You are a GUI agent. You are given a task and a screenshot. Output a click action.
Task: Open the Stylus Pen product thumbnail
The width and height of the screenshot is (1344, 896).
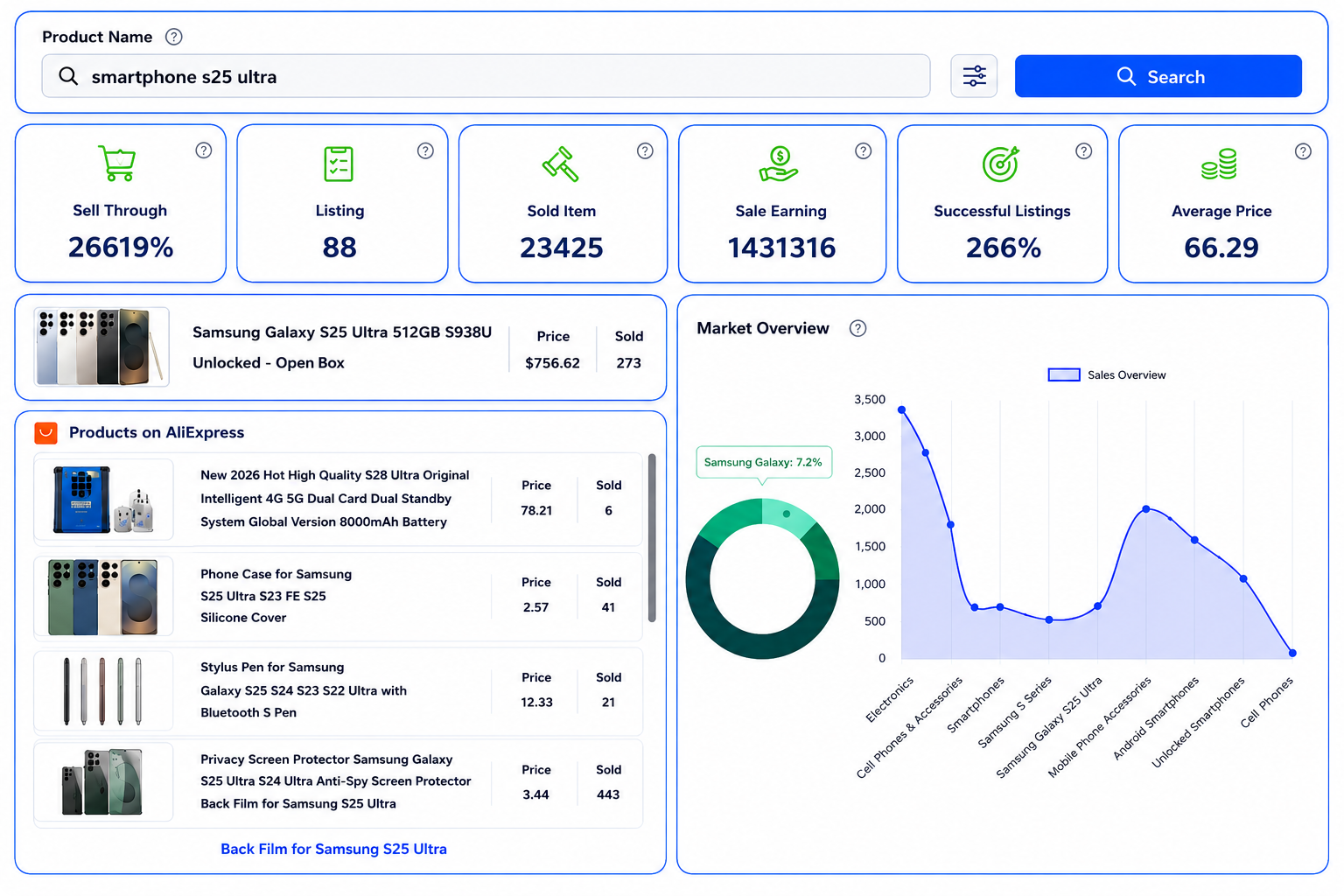point(103,691)
